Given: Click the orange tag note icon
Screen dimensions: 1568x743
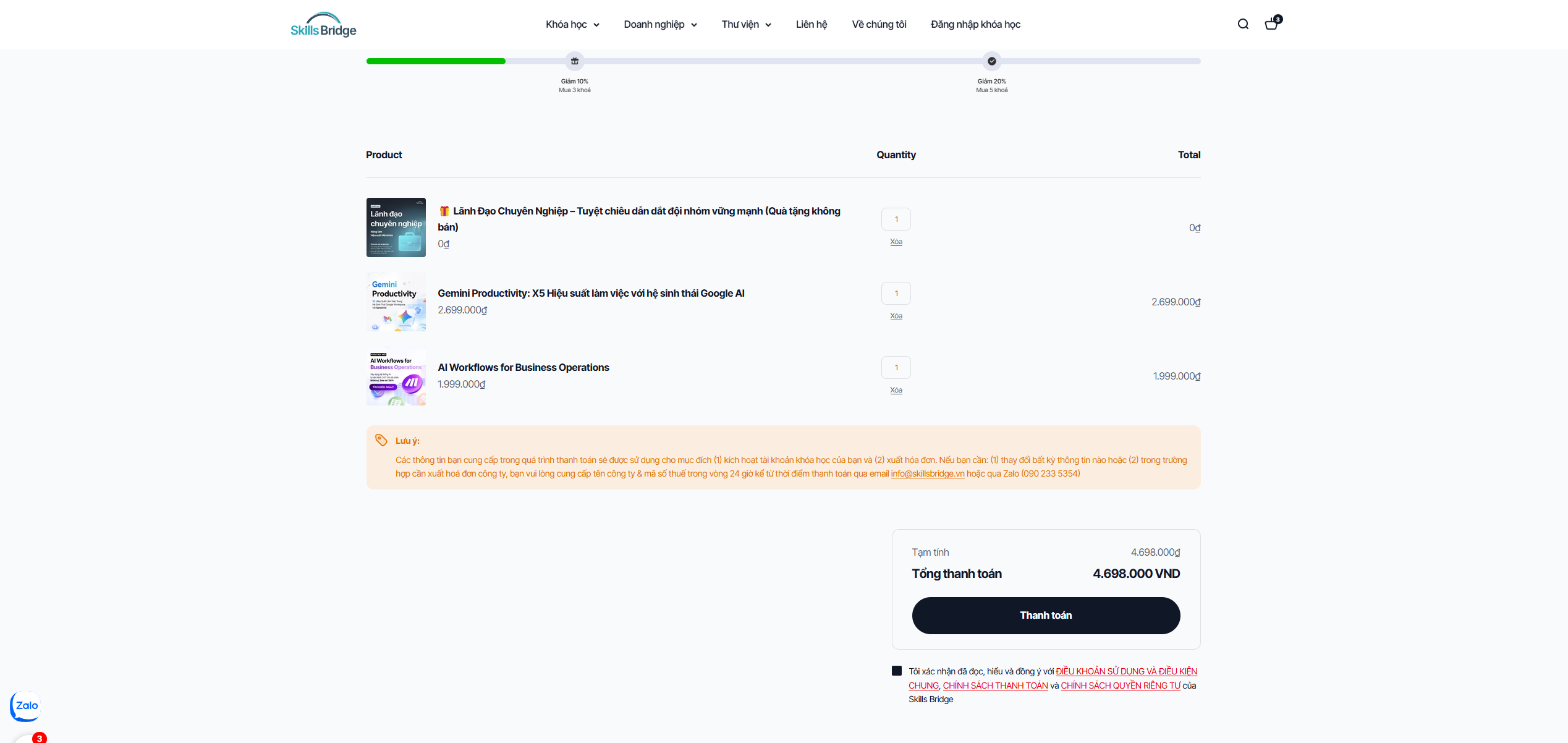Looking at the screenshot, I should pyautogui.click(x=381, y=440).
